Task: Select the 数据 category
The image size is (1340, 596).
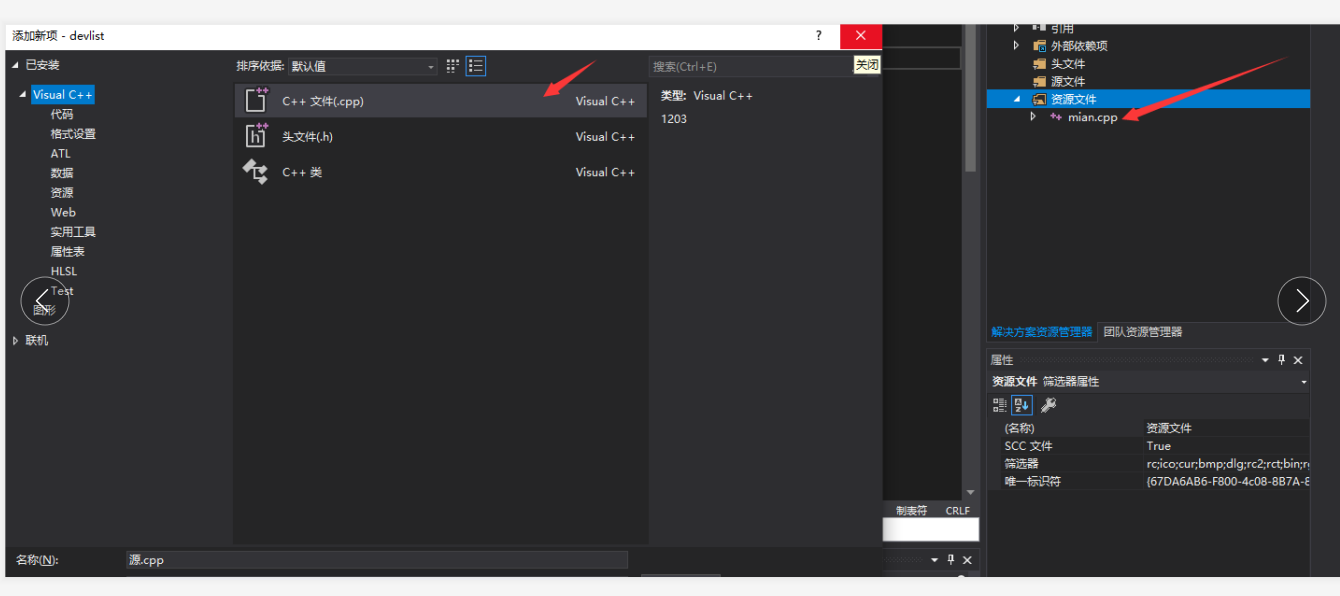Action: click(x=62, y=173)
